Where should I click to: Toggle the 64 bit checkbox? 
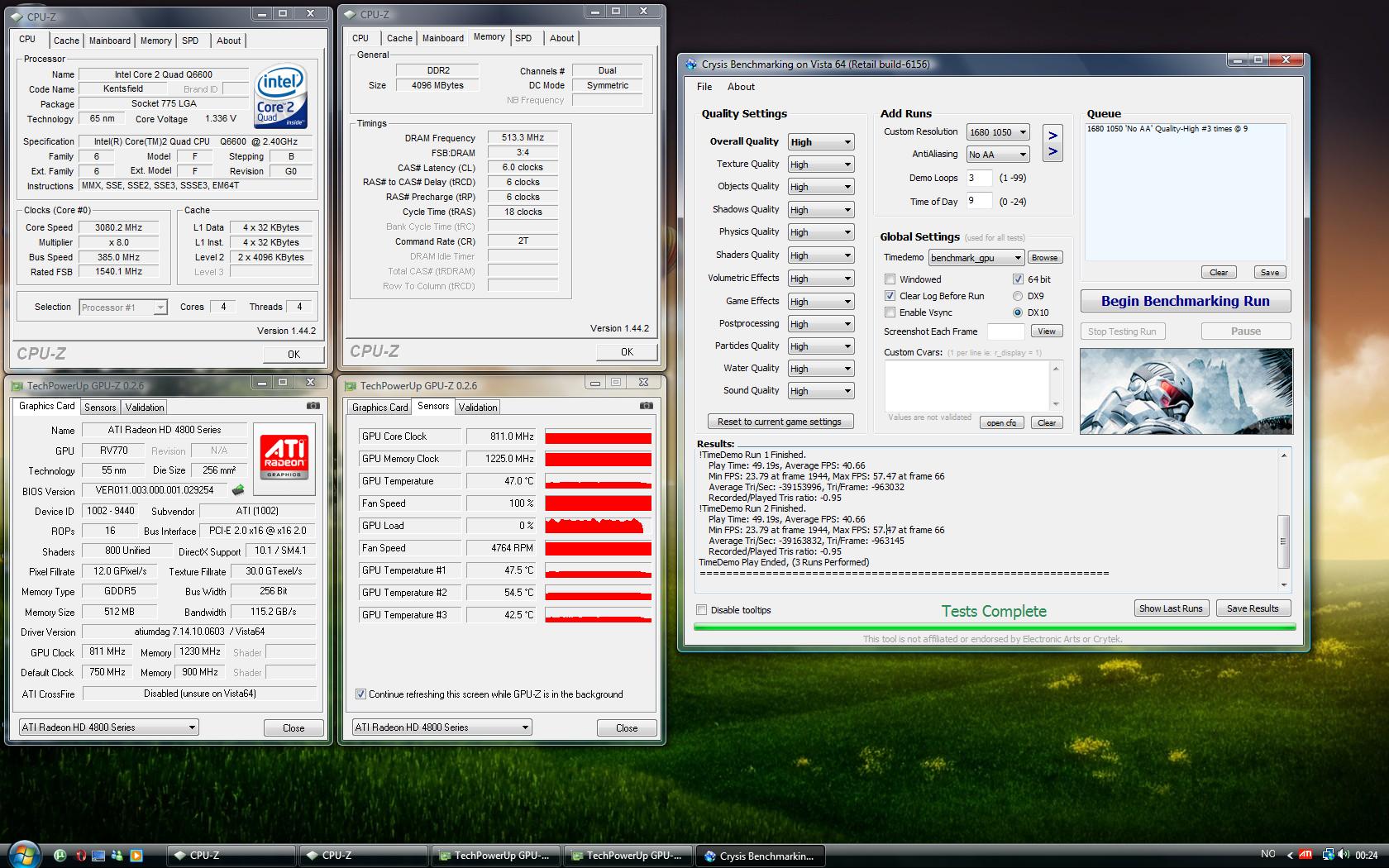1018,279
